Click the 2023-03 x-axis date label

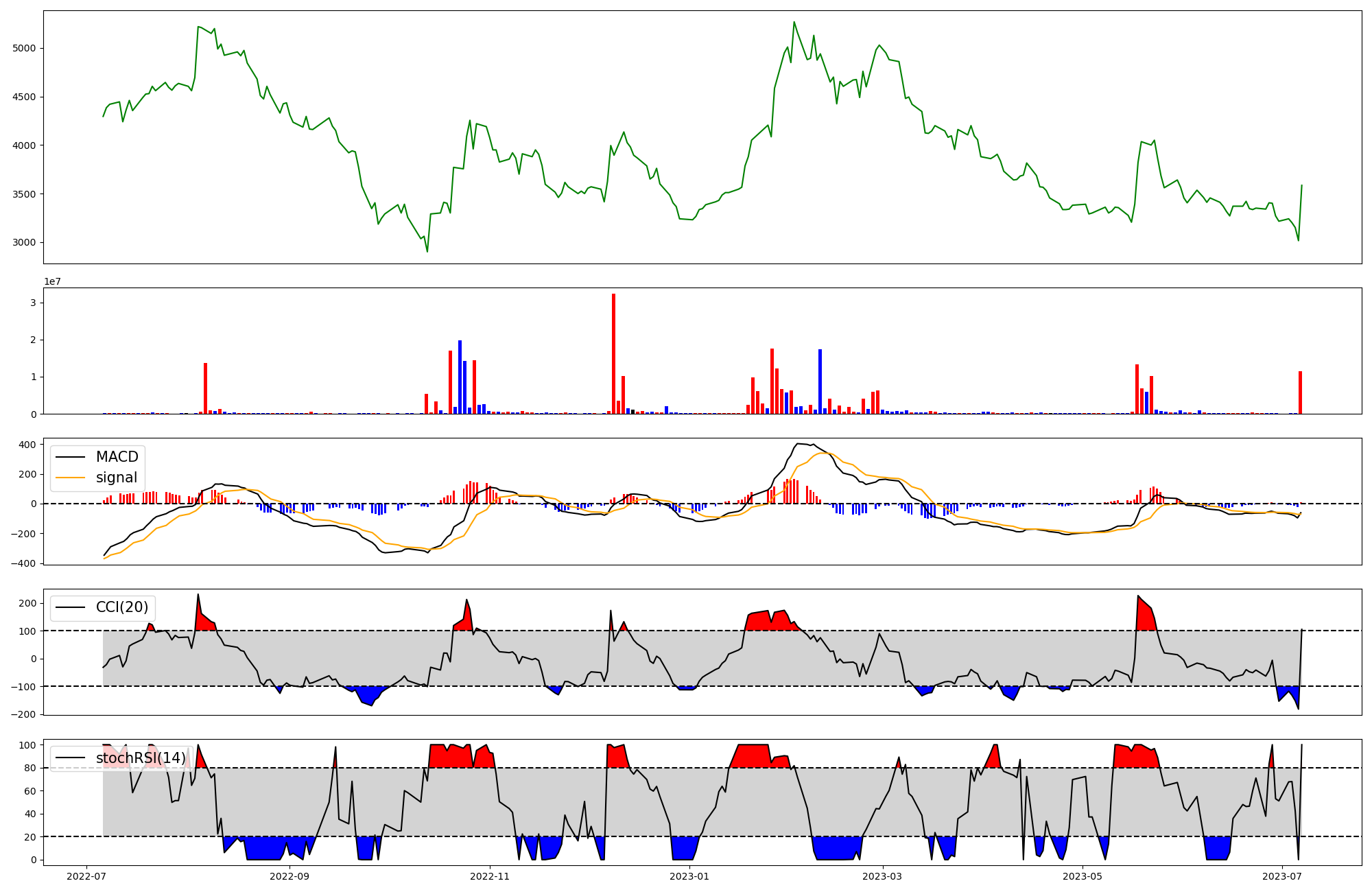click(x=882, y=876)
